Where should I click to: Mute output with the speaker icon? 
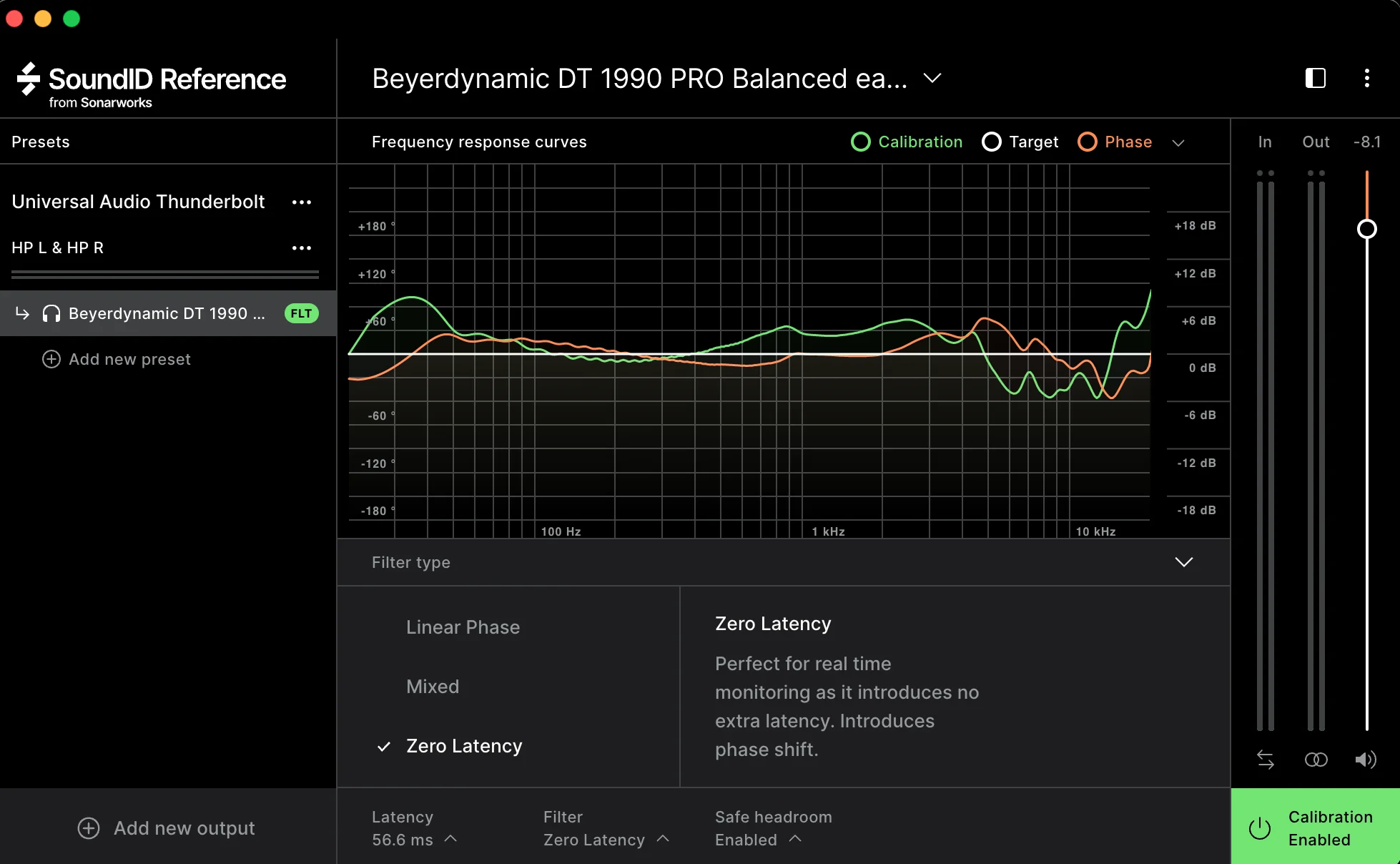1366,760
